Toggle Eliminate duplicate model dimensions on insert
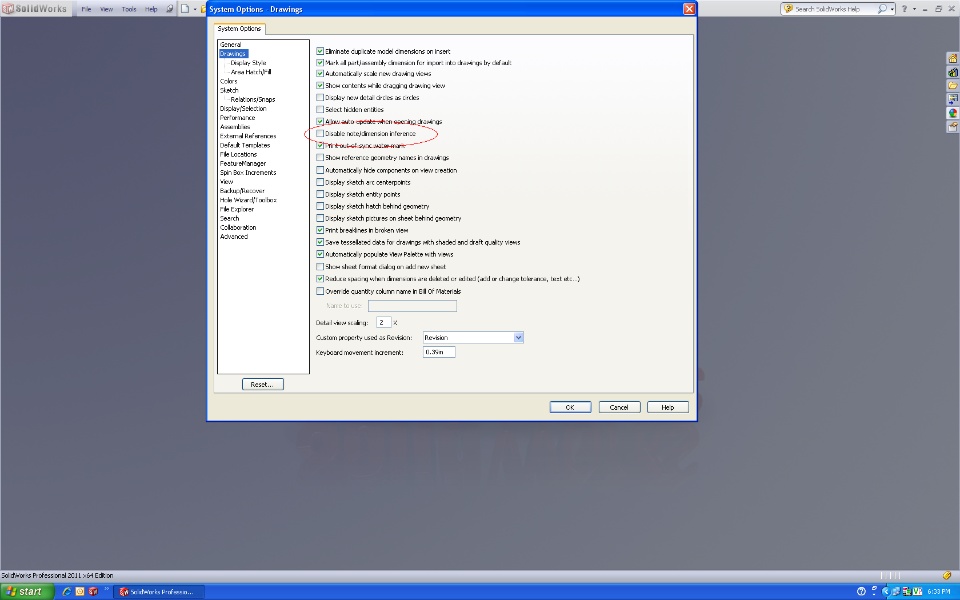The image size is (960, 600). tap(320, 51)
